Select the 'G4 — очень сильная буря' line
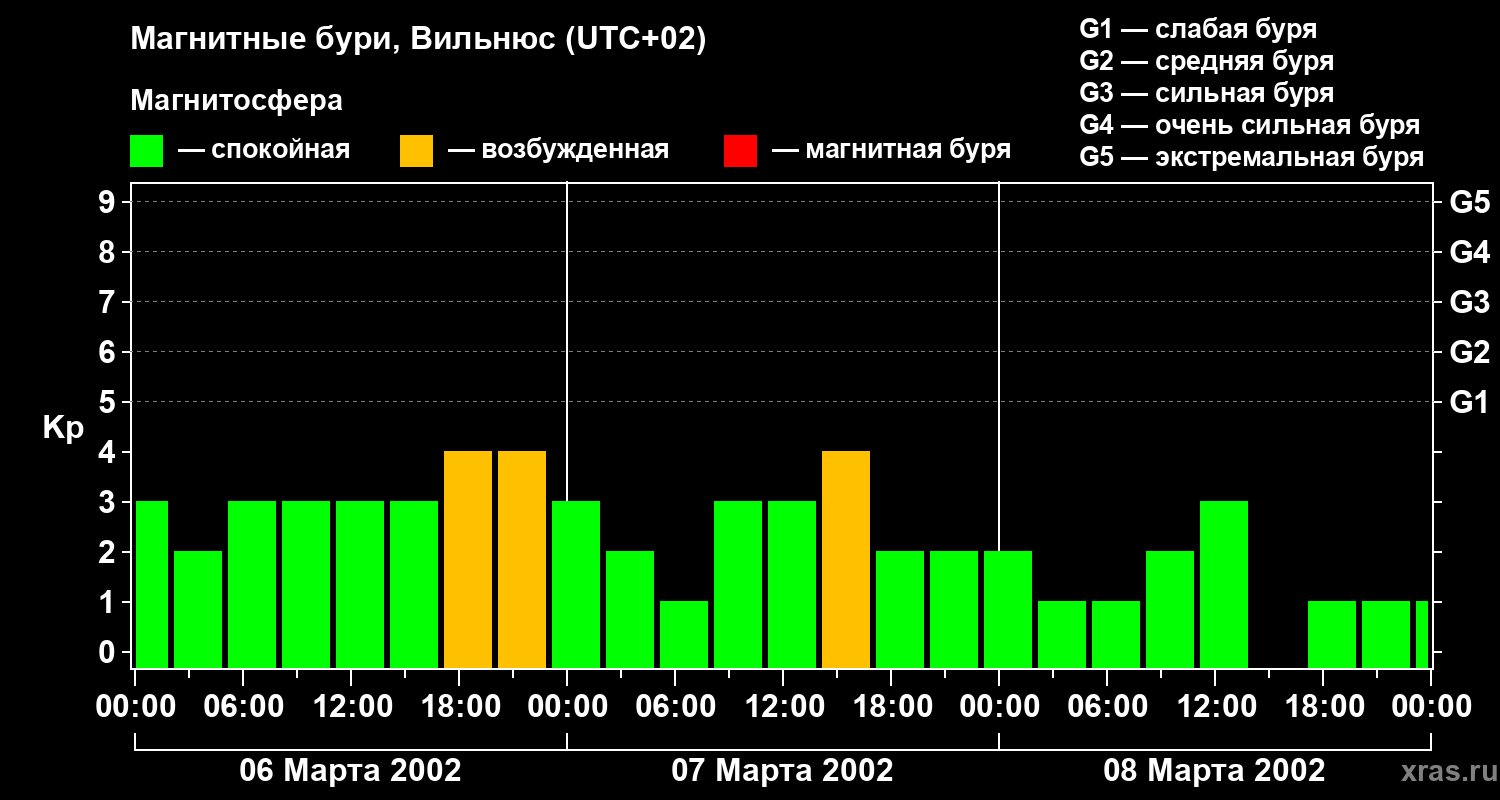This screenshot has height=800, width=1500. click(x=1250, y=125)
